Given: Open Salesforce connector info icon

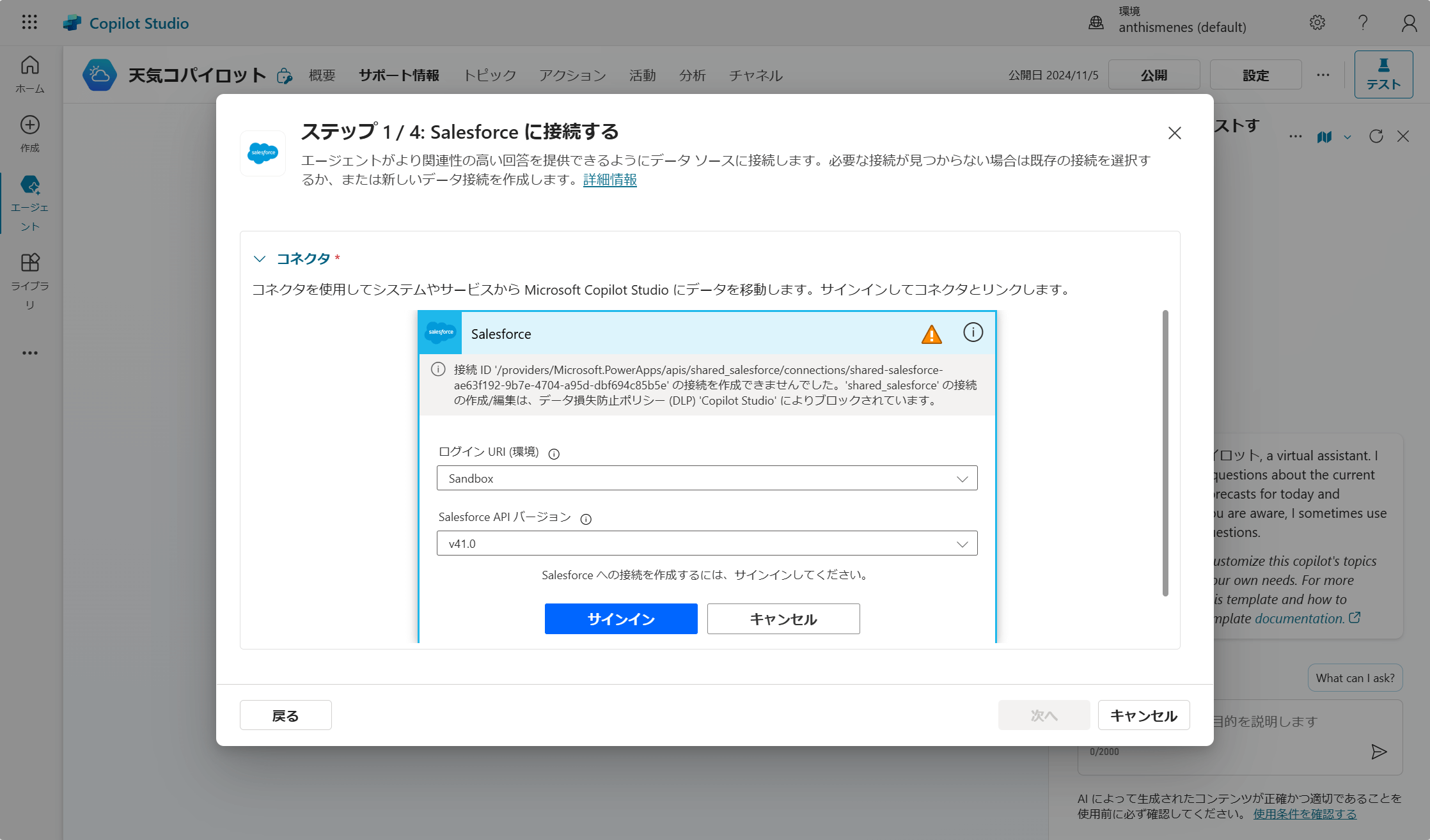Looking at the screenshot, I should (973, 332).
